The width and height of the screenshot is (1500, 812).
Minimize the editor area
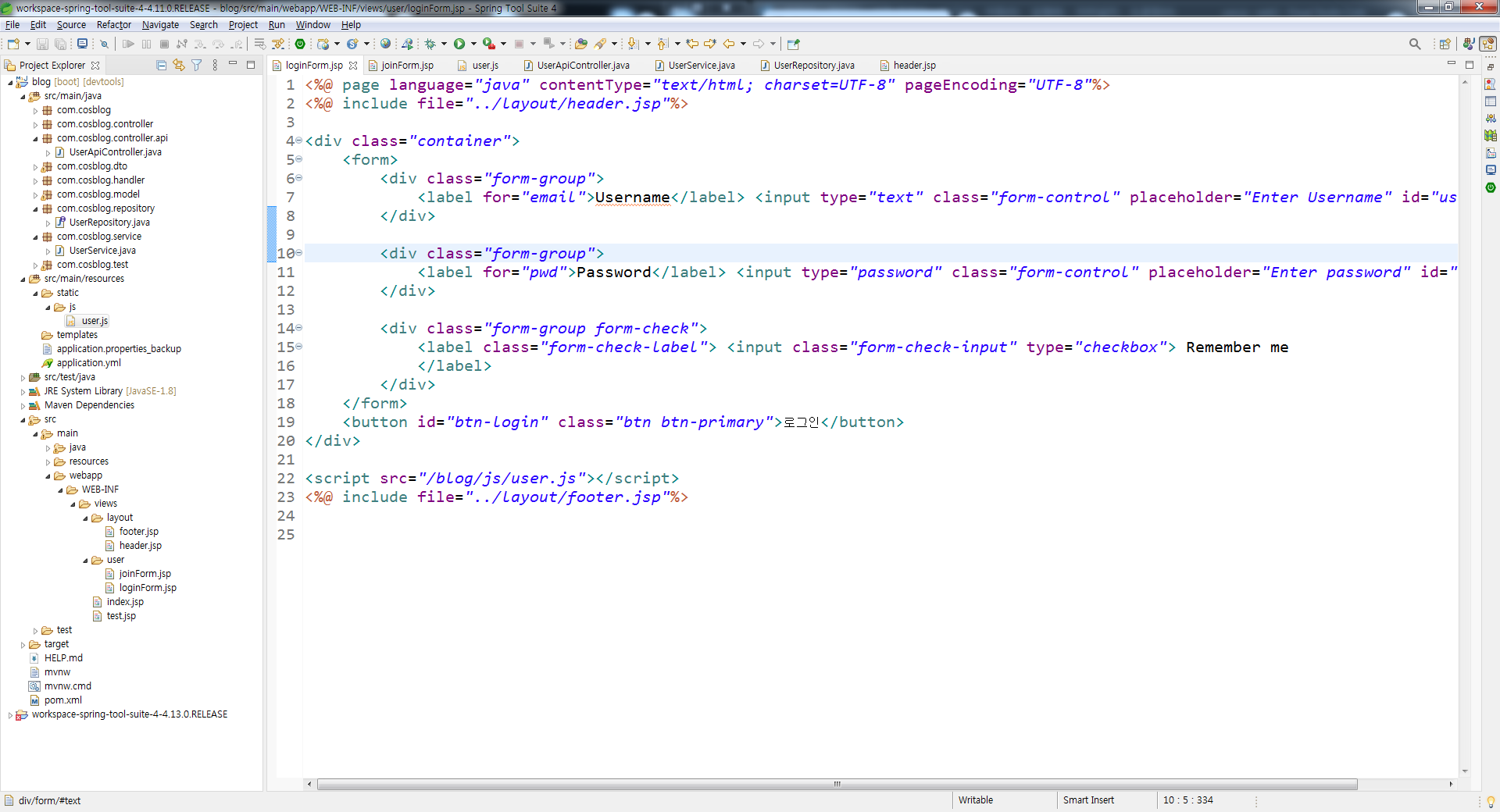(1452, 64)
